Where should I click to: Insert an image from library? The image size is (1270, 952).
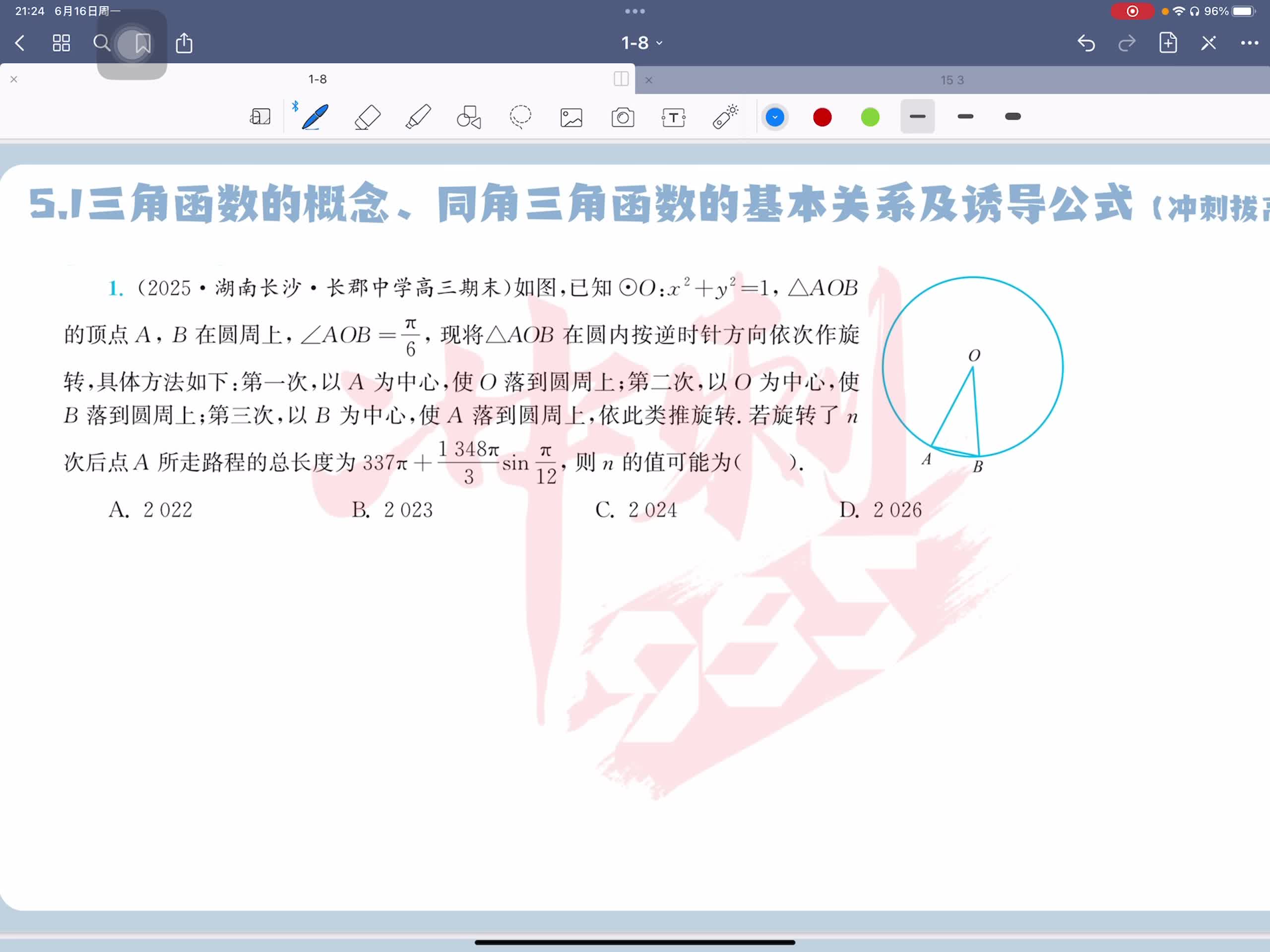click(571, 118)
